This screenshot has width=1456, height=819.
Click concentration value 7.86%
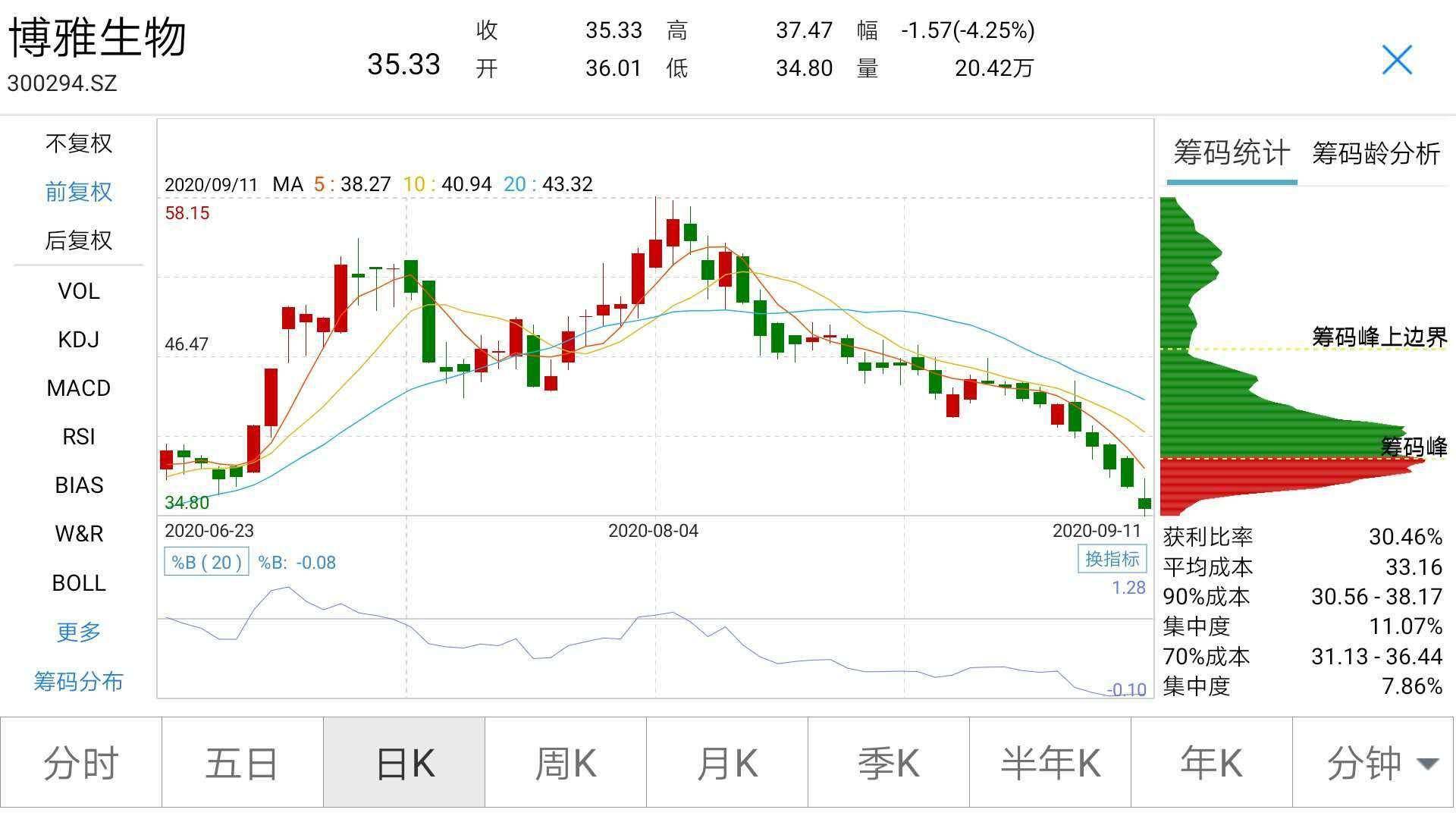point(1412,686)
